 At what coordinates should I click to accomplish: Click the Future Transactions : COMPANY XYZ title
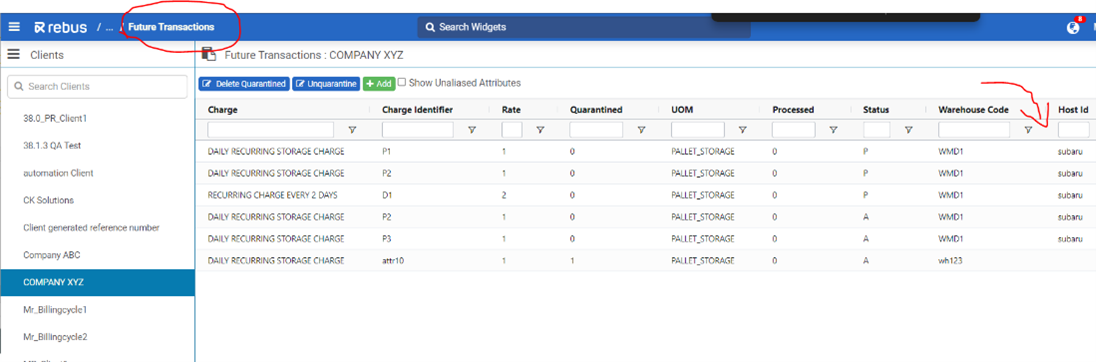313,55
